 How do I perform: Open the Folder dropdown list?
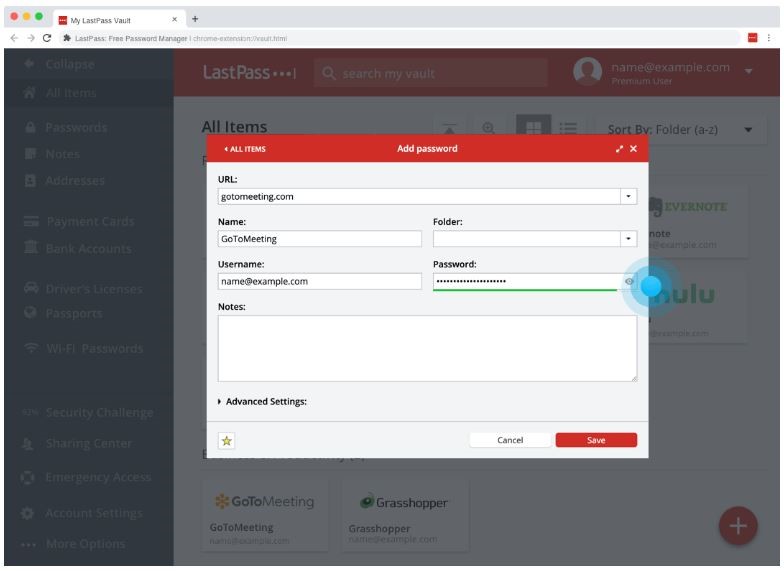(x=629, y=239)
